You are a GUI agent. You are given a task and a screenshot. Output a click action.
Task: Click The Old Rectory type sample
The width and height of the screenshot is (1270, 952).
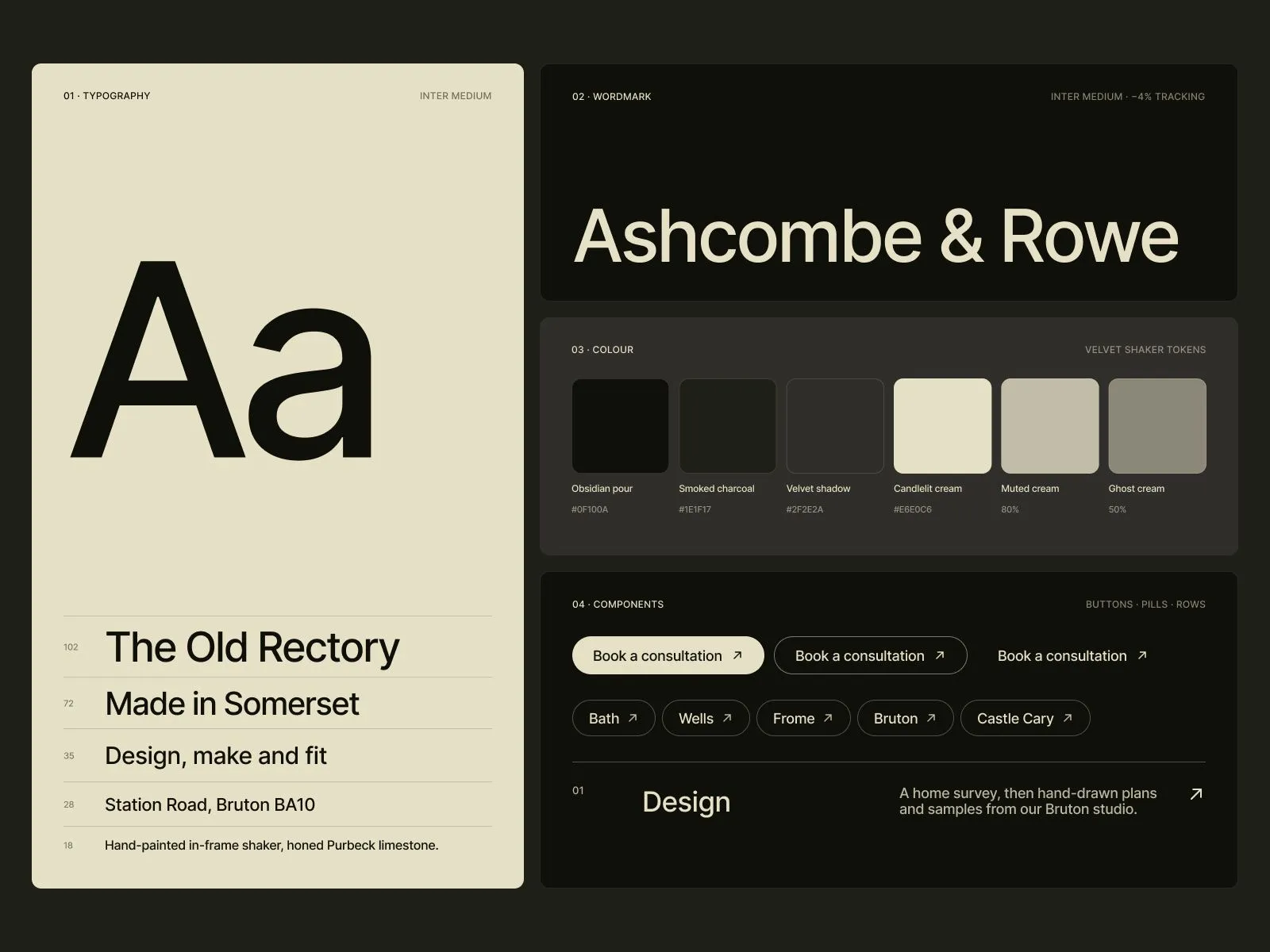coord(252,647)
